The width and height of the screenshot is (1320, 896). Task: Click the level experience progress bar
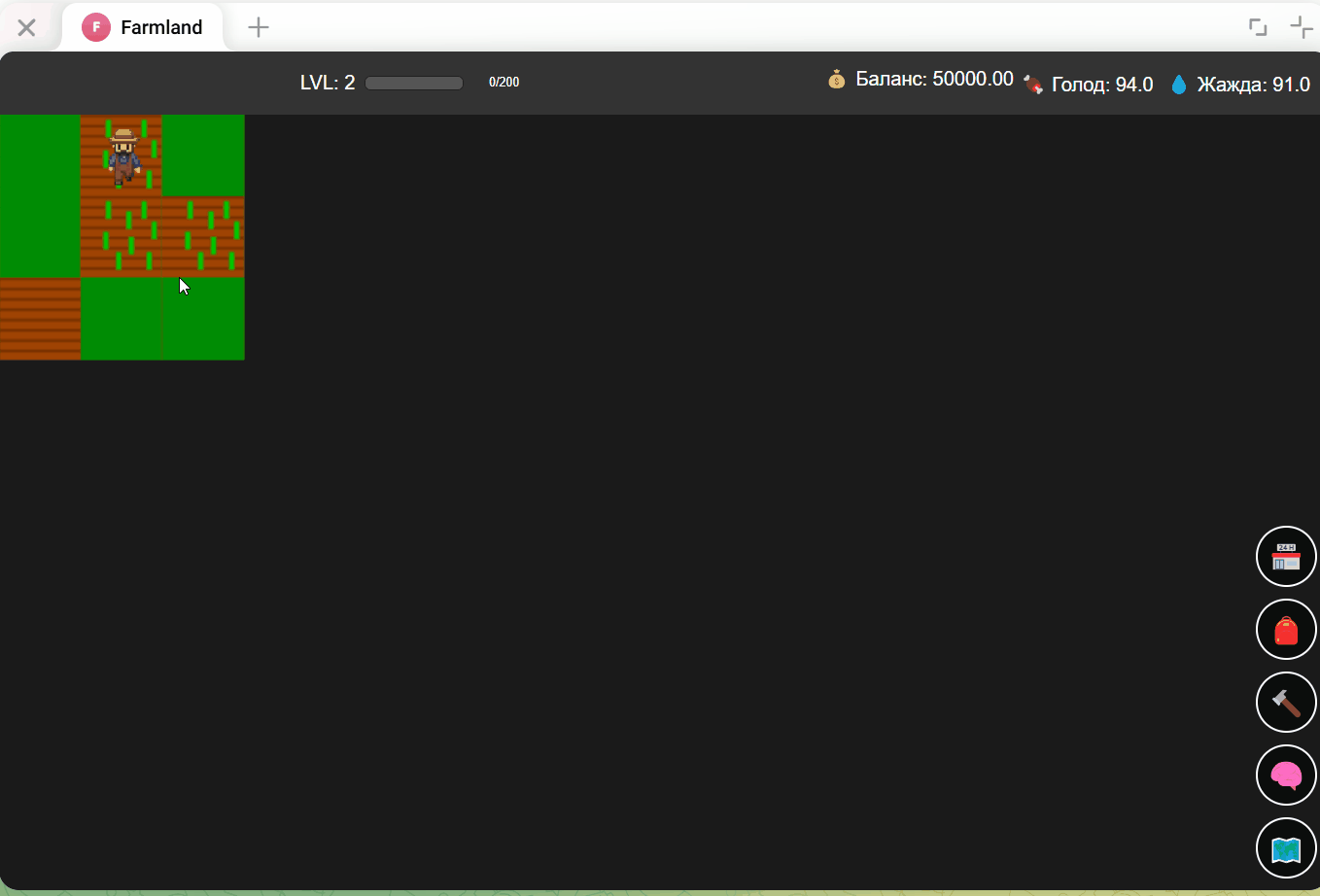[x=414, y=83]
